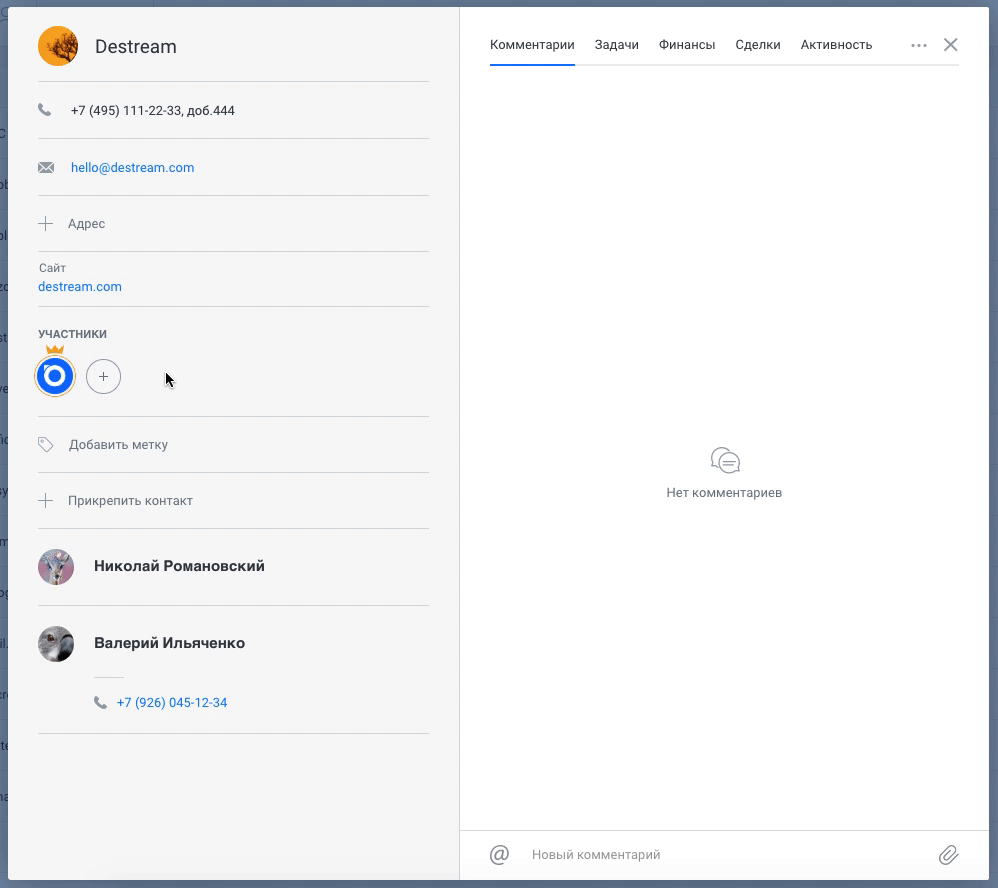
Task: Open the Финансы tab
Action: click(687, 45)
